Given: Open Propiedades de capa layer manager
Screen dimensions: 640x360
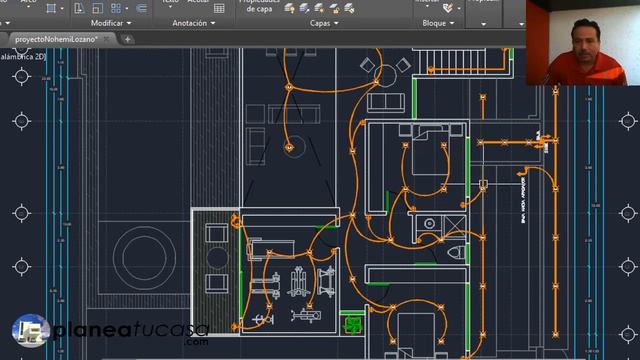Looking at the screenshot, I should pos(259,6).
